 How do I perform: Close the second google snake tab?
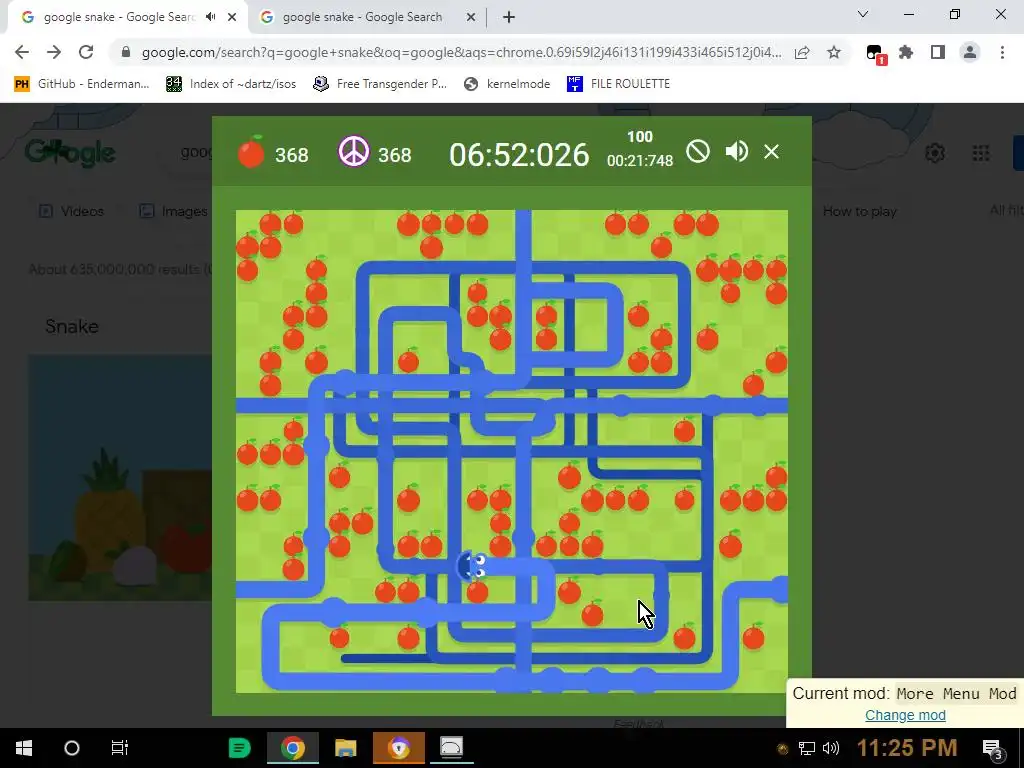[471, 17]
